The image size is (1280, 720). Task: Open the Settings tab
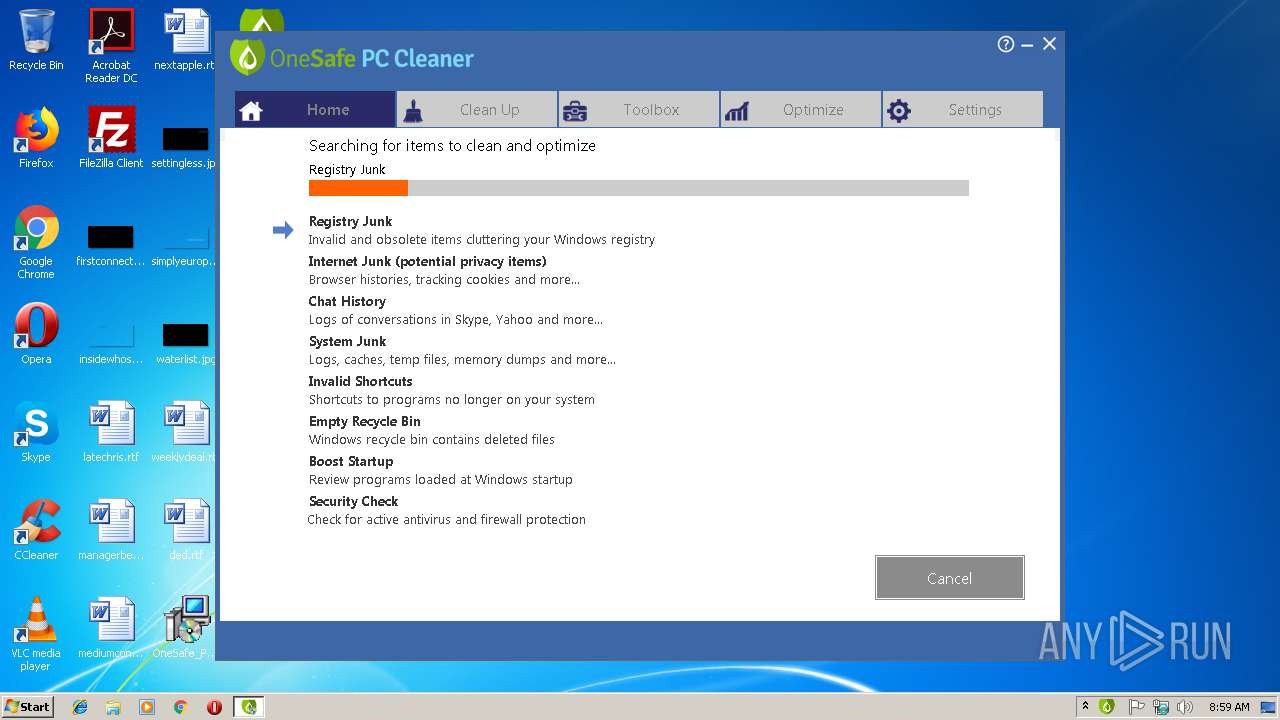tap(963, 110)
